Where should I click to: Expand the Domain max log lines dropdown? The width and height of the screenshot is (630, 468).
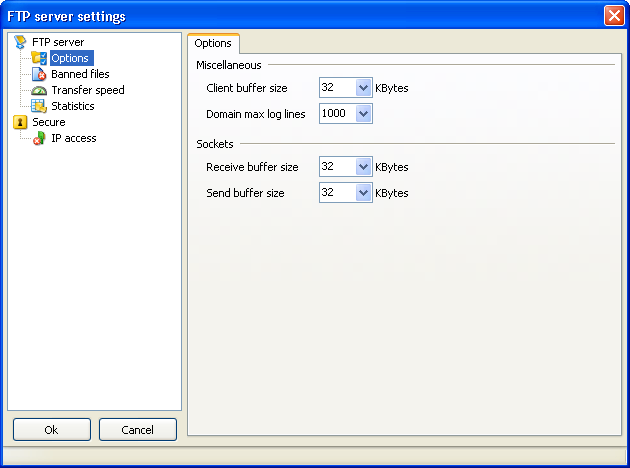tap(363, 114)
